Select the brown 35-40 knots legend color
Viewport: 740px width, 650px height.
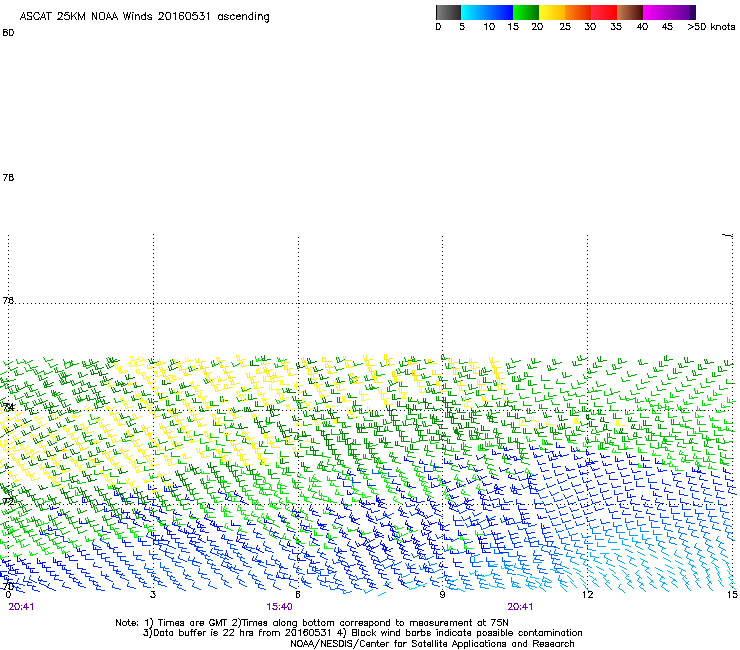pos(630,12)
